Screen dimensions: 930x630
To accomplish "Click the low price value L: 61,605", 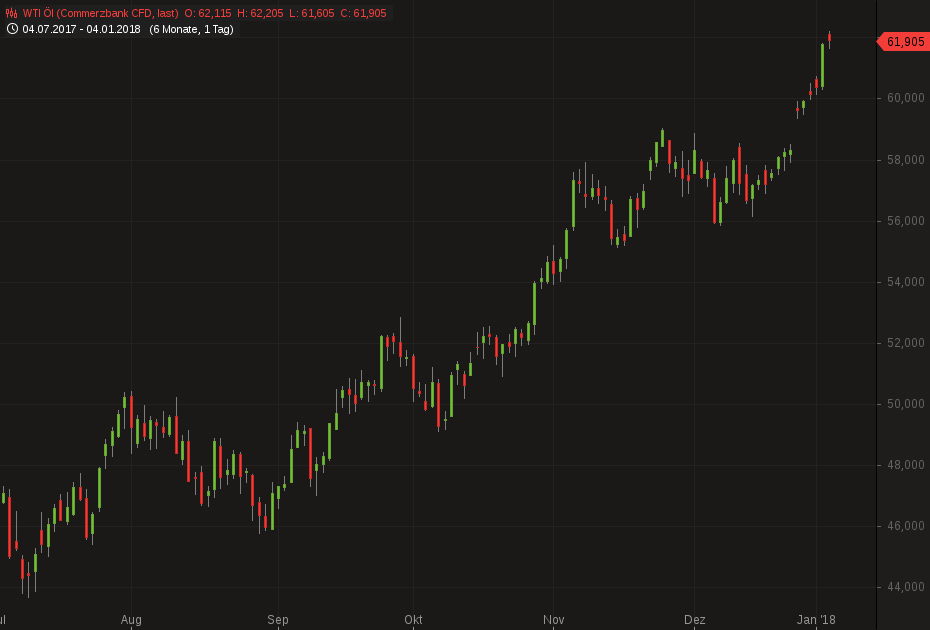I will coord(315,13).
